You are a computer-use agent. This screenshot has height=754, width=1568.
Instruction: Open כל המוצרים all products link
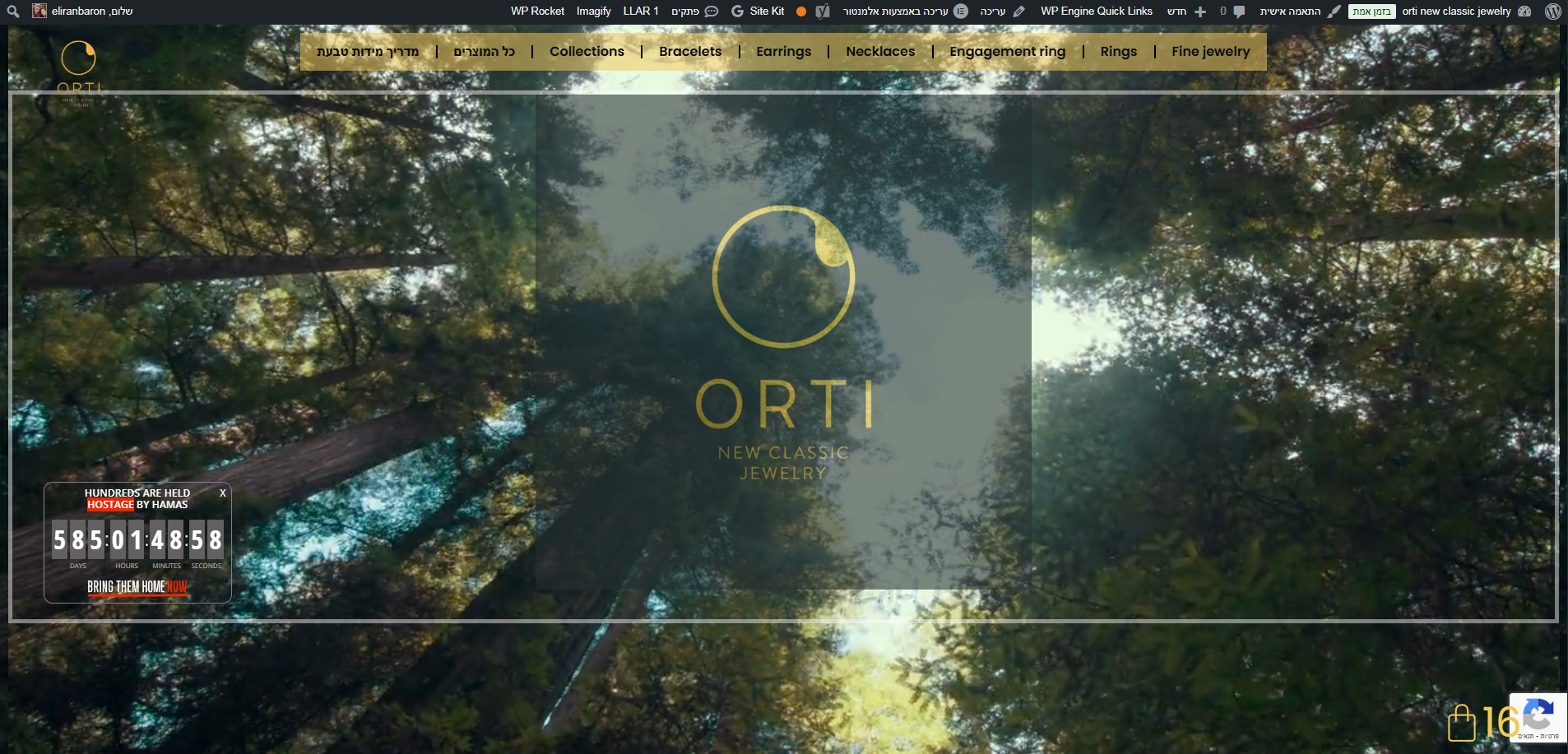(485, 51)
